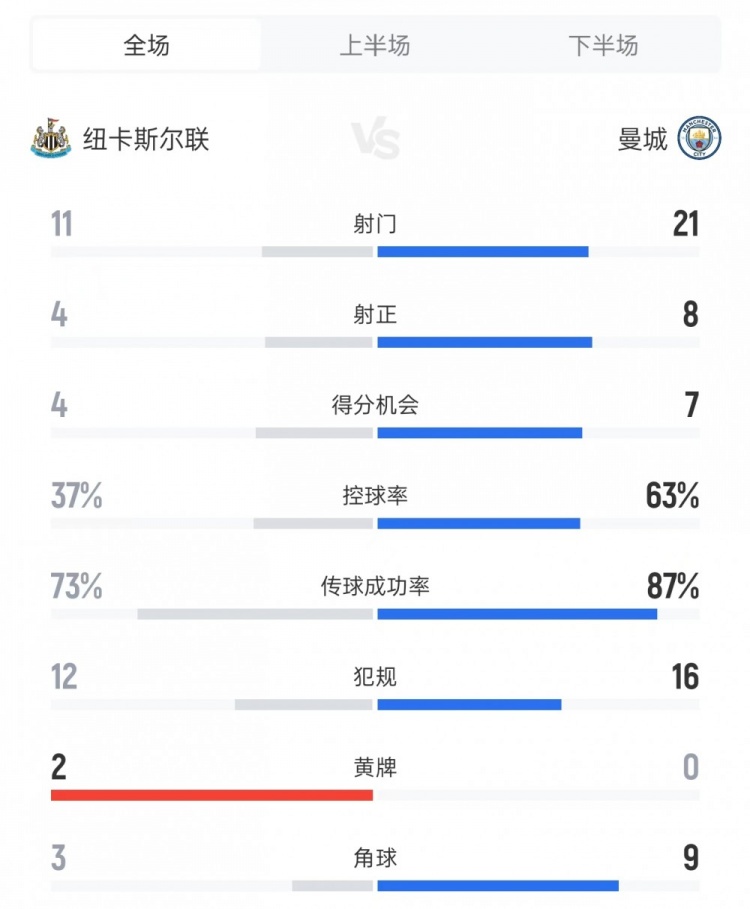The height and width of the screenshot is (909, 750).
Task: Click the Manchester City crest icon
Action: 699,138
